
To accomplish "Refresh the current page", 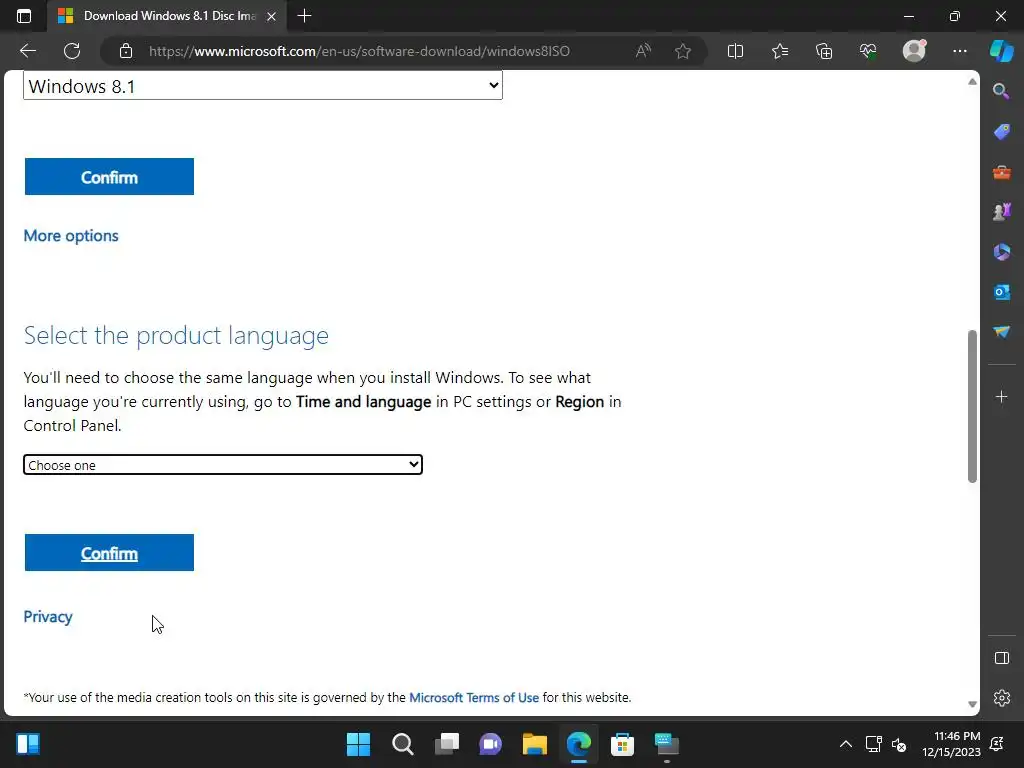I will pos(72,51).
